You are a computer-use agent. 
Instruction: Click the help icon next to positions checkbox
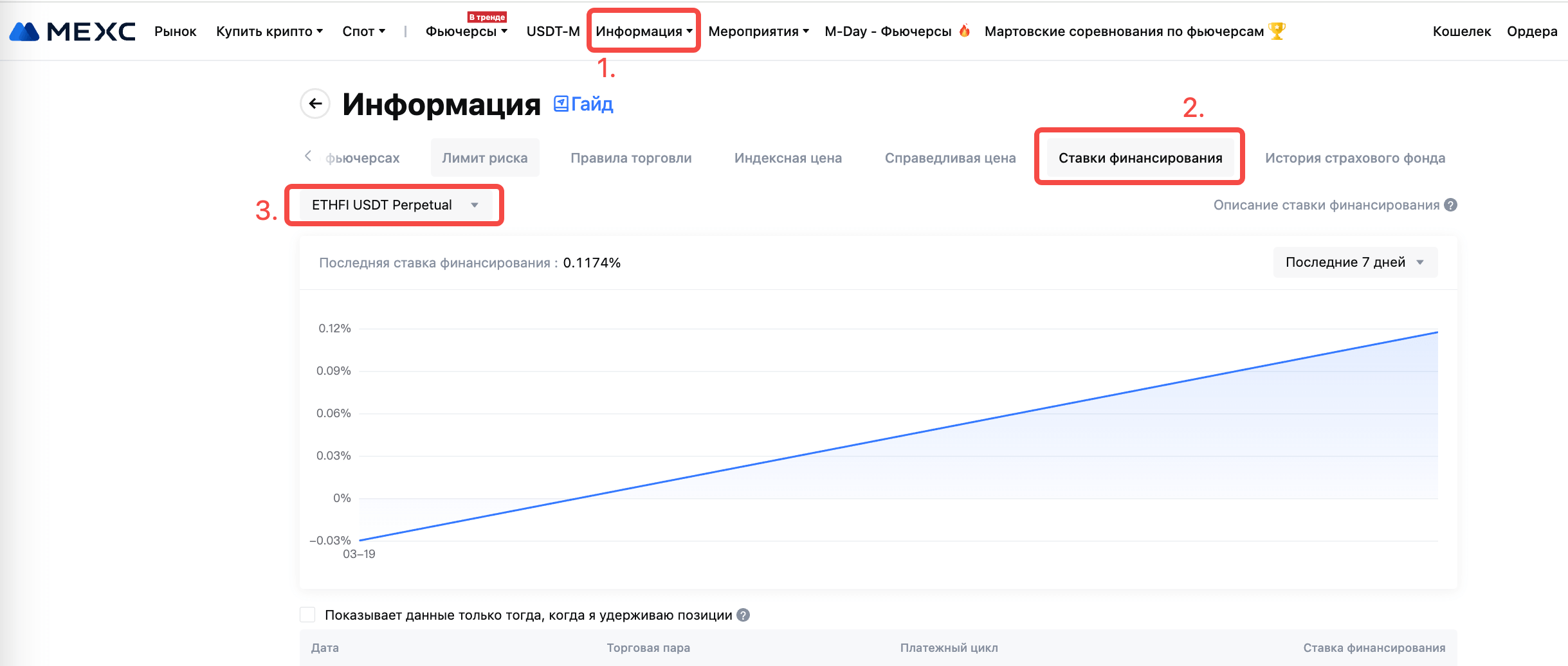click(743, 615)
